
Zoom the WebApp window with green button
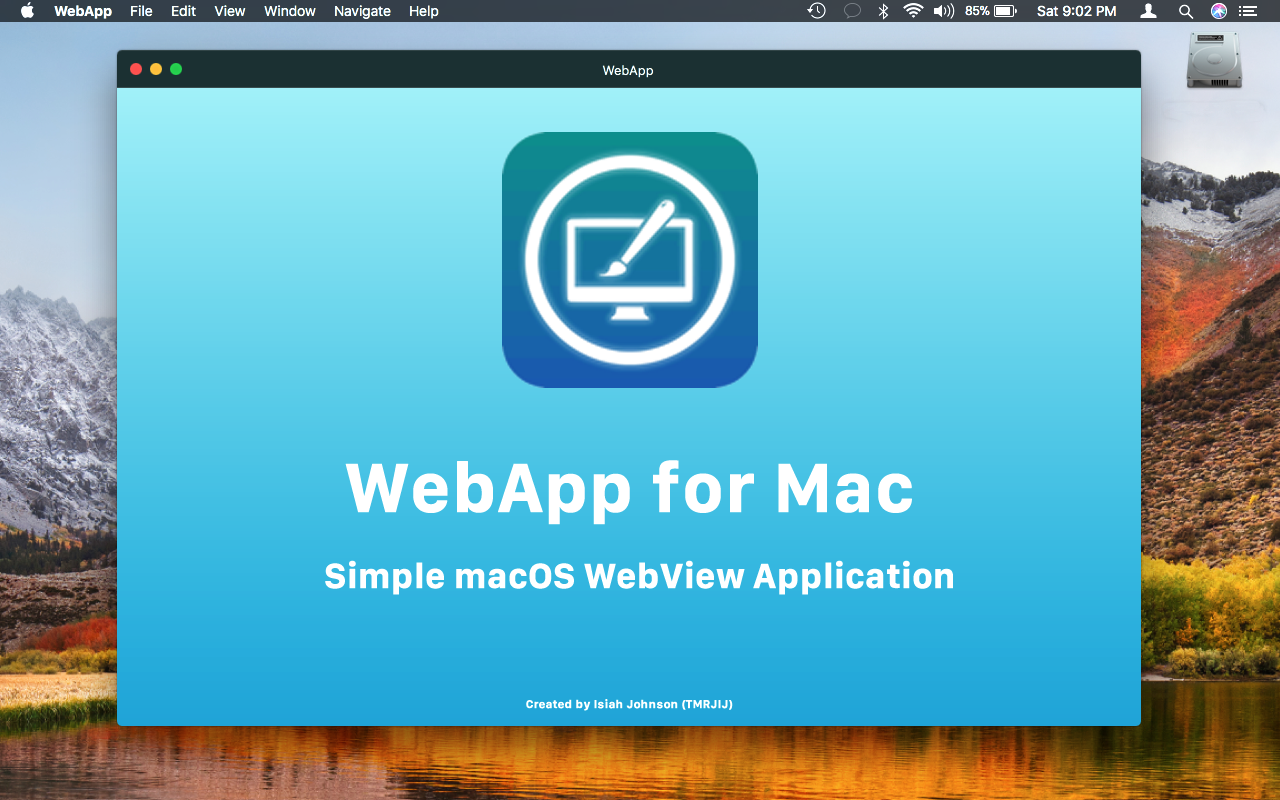click(176, 69)
